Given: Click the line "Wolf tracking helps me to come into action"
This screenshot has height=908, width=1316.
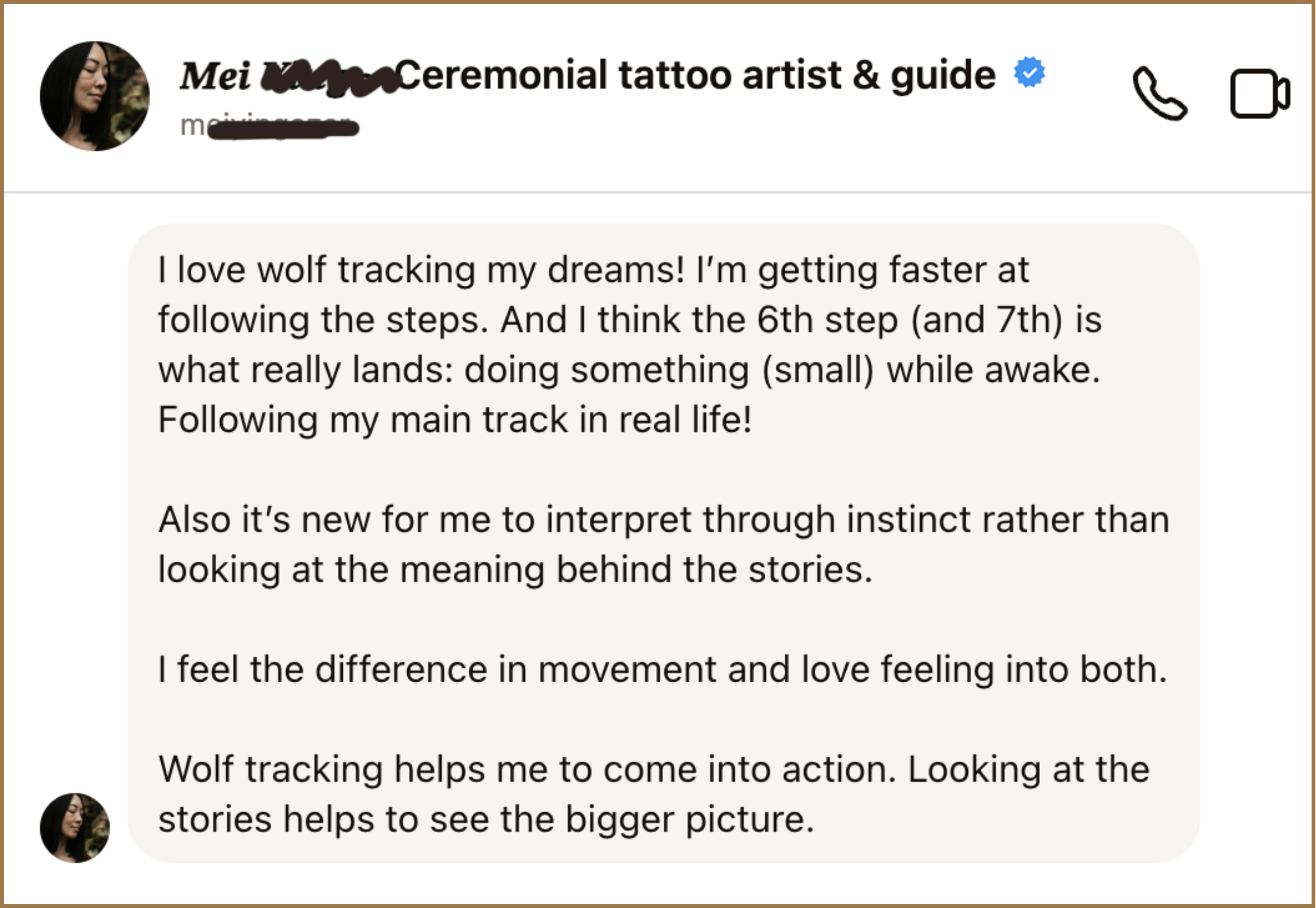Looking at the screenshot, I should click(654, 769).
